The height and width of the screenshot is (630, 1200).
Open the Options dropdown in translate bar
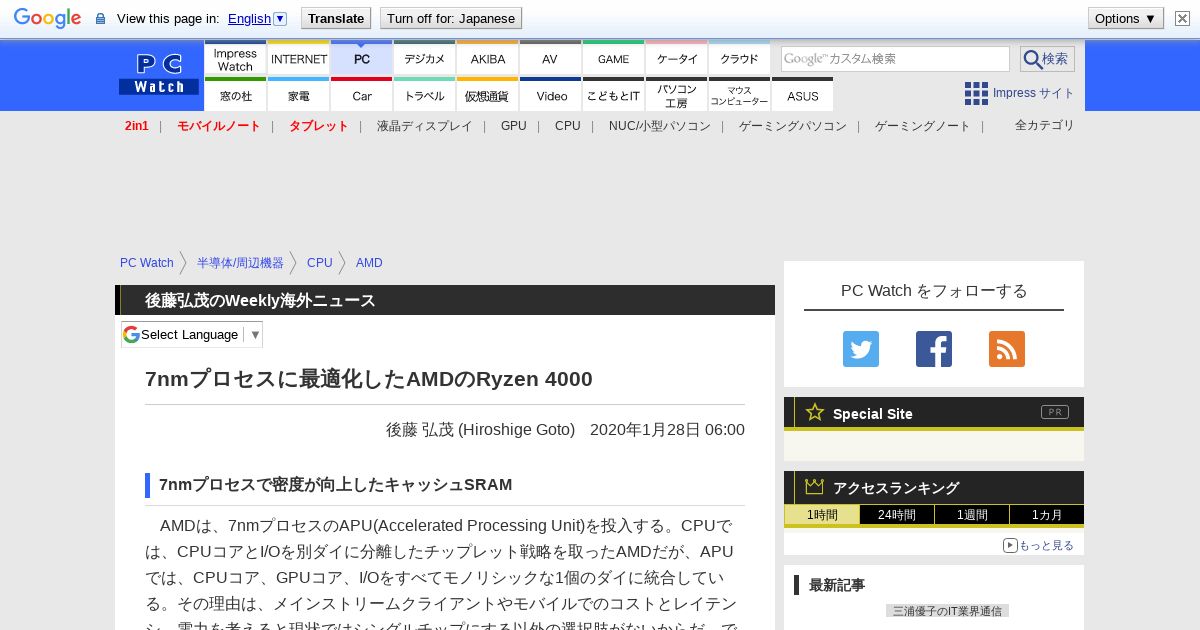[1126, 18]
